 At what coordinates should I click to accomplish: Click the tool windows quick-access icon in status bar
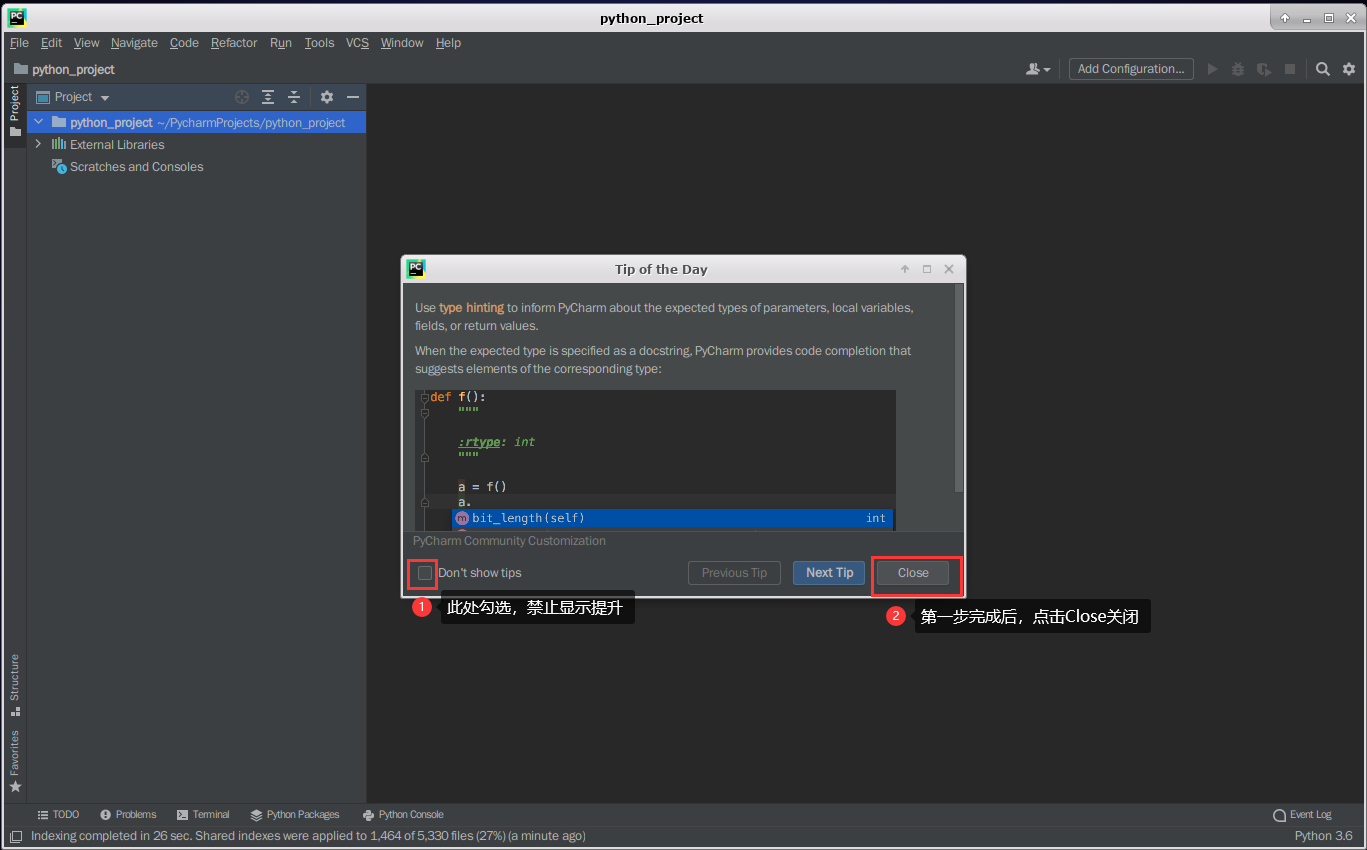pyautogui.click(x=15, y=836)
